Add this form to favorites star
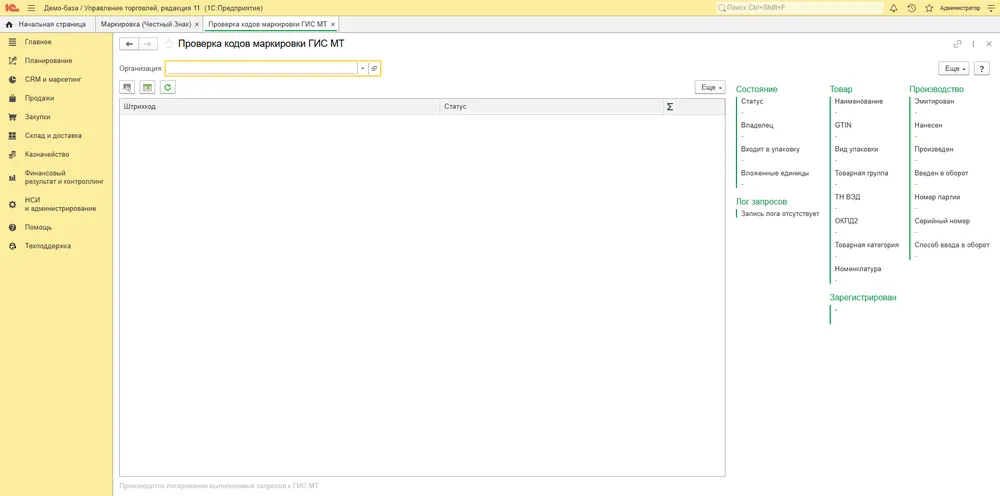Screen dimensions: 1000x496 click(169, 44)
